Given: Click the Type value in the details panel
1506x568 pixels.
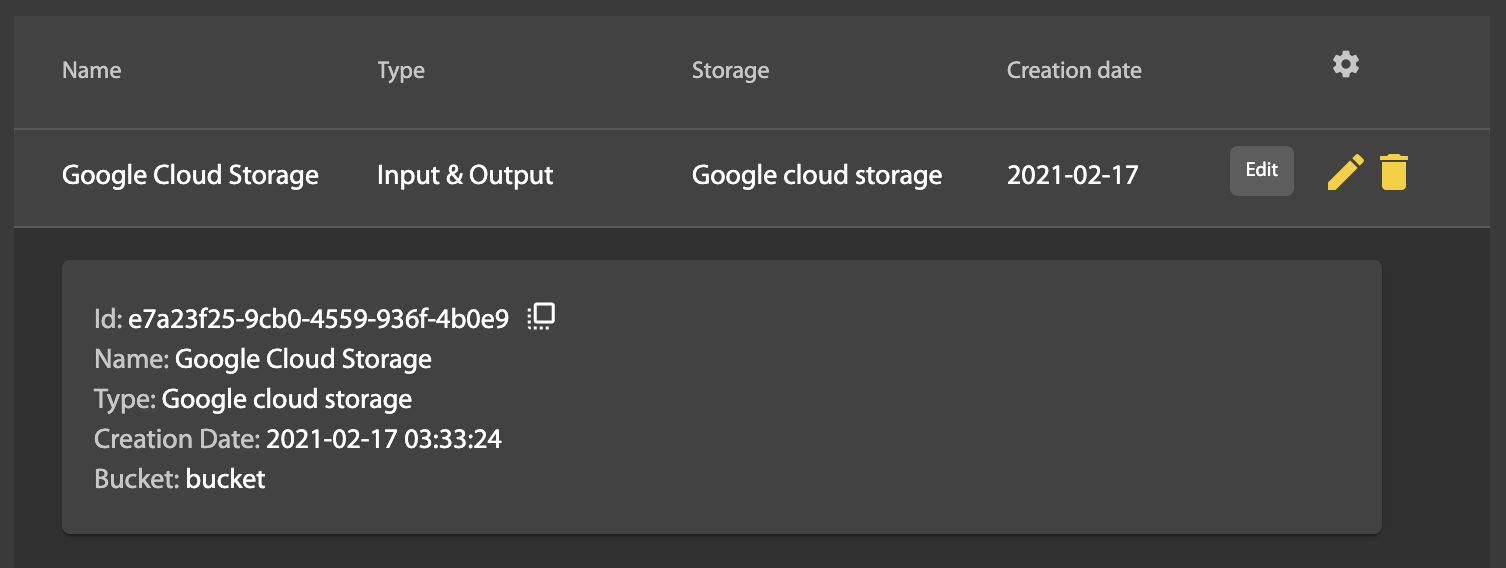Looking at the screenshot, I should (x=286, y=399).
